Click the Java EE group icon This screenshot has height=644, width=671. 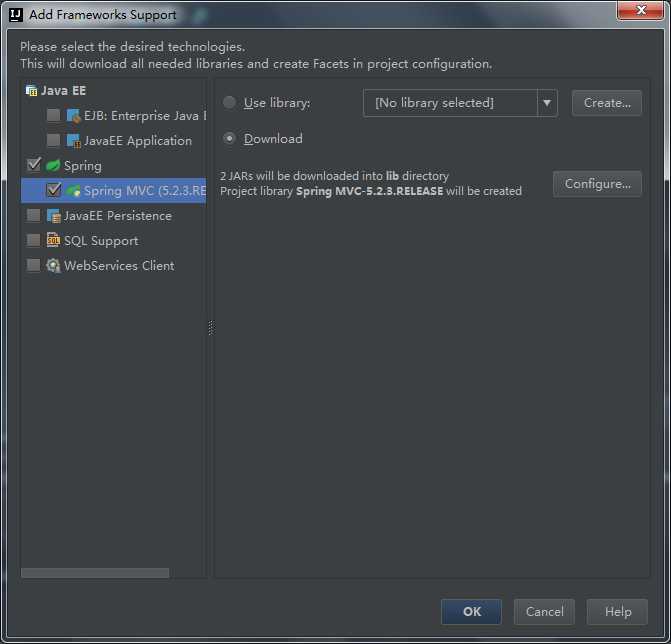tap(31, 91)
